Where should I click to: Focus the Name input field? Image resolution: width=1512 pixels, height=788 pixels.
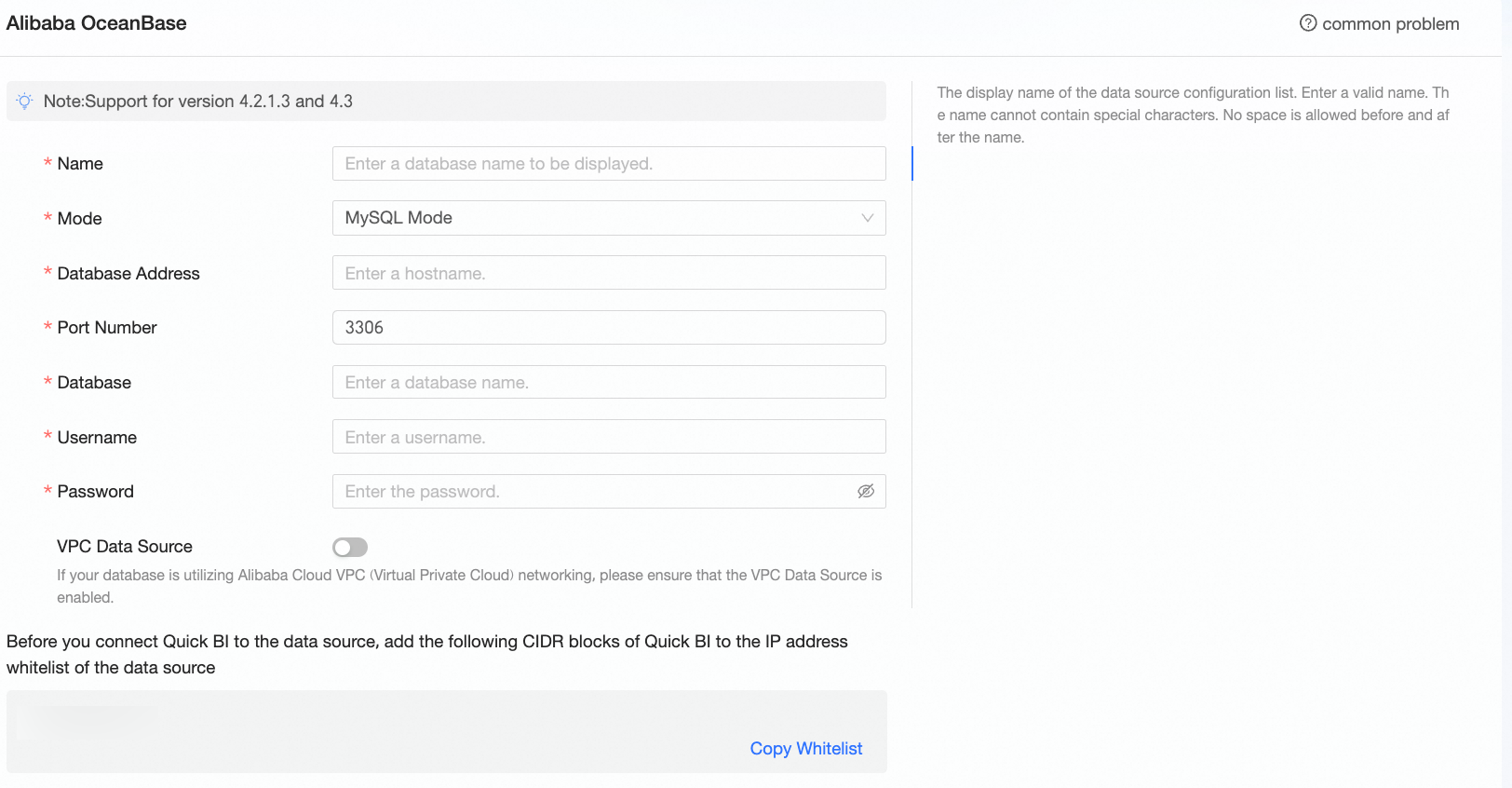pyautogui.click(x=609, y=164)
